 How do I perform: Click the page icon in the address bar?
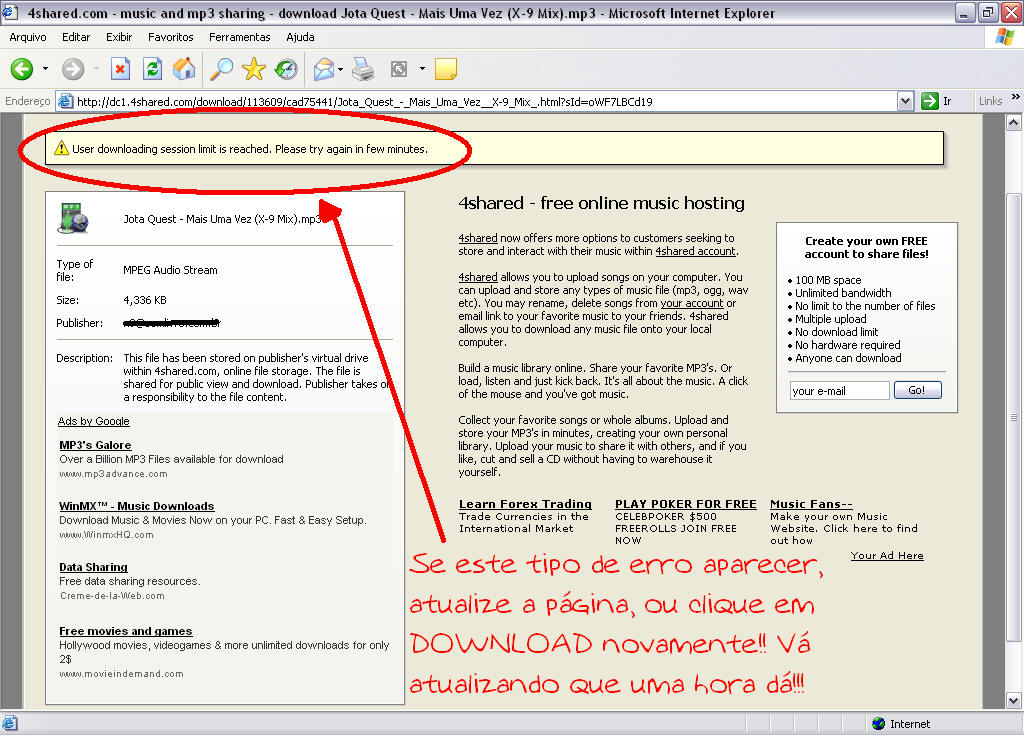[65, 101]
